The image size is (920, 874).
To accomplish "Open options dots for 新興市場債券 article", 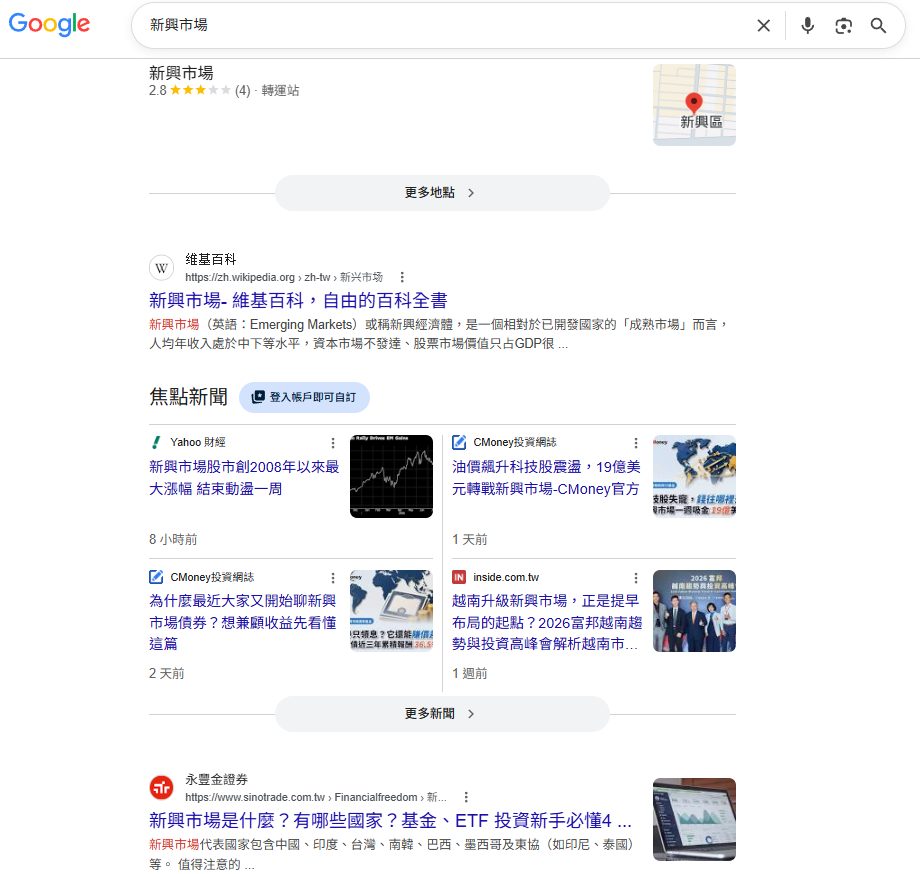I will click(333, 578).
